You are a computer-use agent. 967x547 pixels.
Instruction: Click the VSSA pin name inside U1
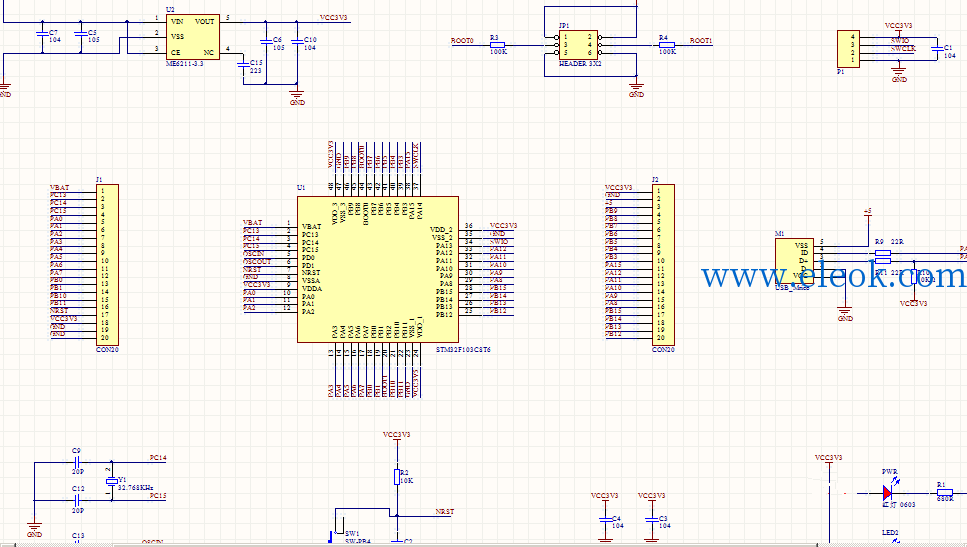tap(311, 281)
